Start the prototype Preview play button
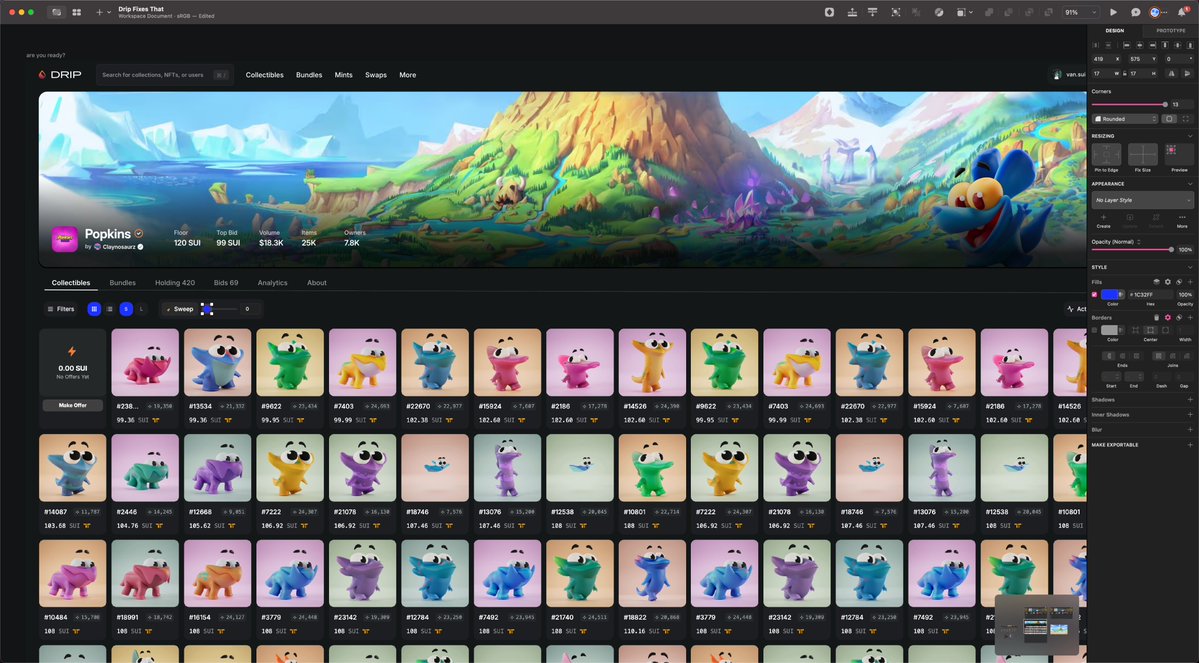This screenshot has width=1199, height=663. coord(1113,12)
